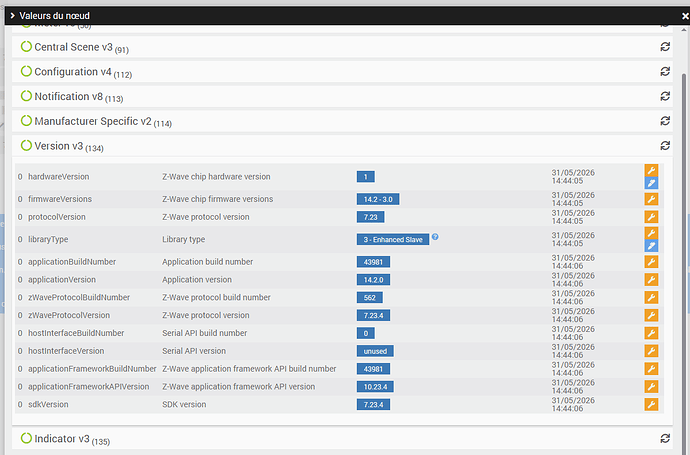Click orange wrench for zWaveProtocolVersion row
The image size is (690, 455).
tap(651, 315)
